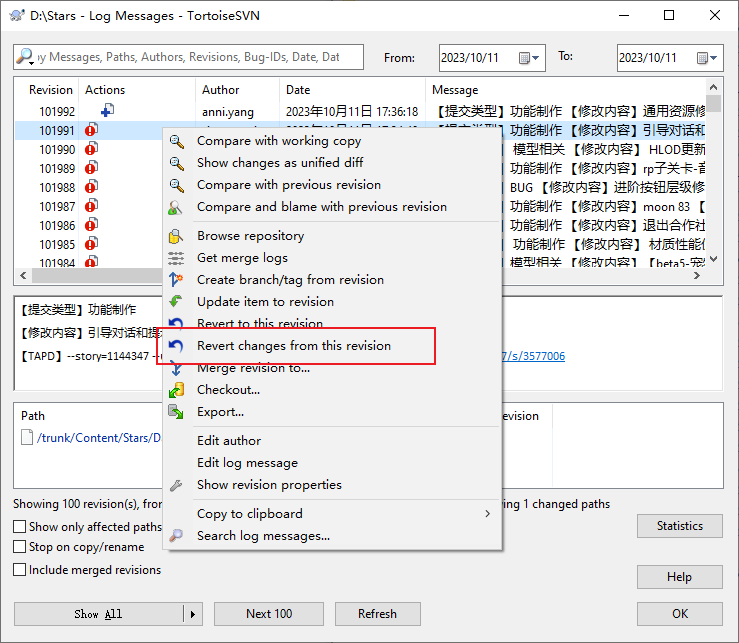Click the Update item to revision icon
This screenshot has width=739, height=643.
pos(176,302)
